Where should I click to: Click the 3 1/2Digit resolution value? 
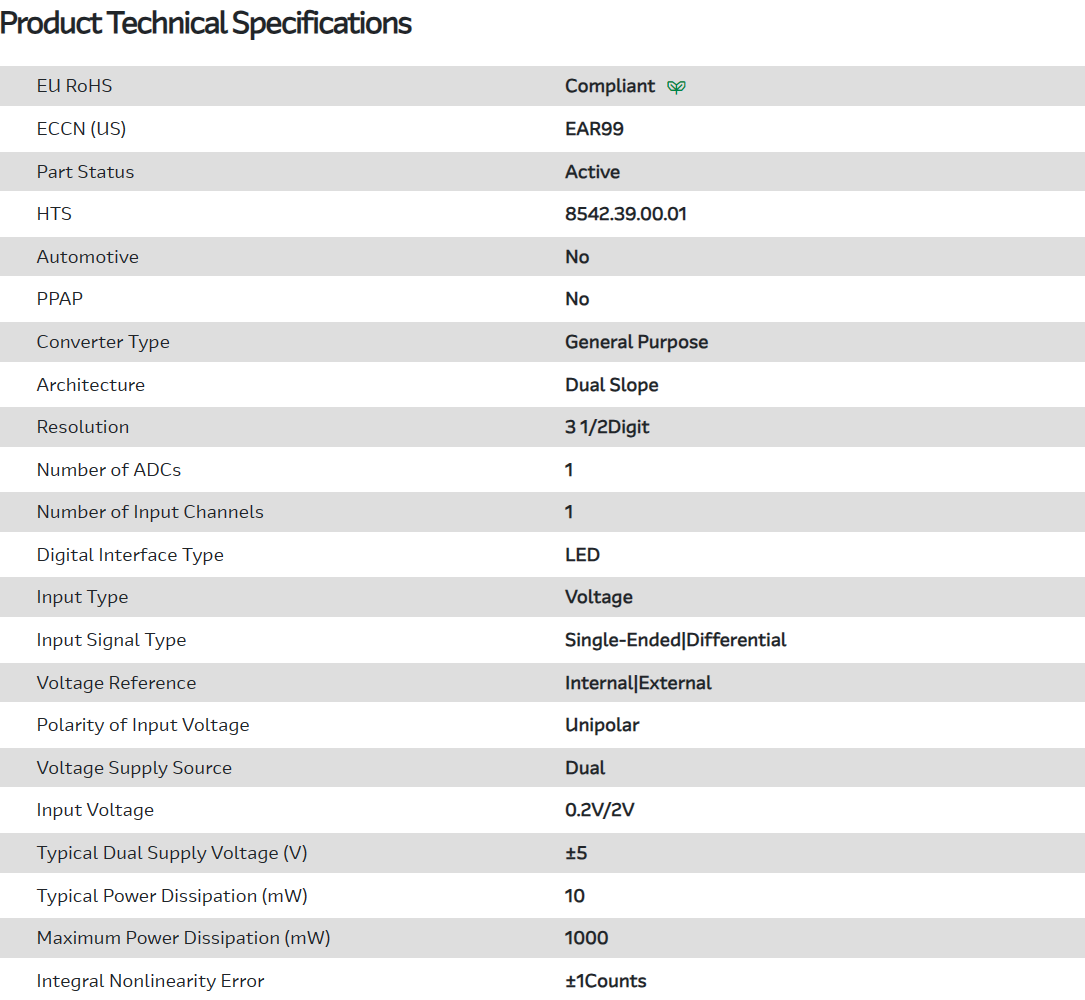pos(607,427)
